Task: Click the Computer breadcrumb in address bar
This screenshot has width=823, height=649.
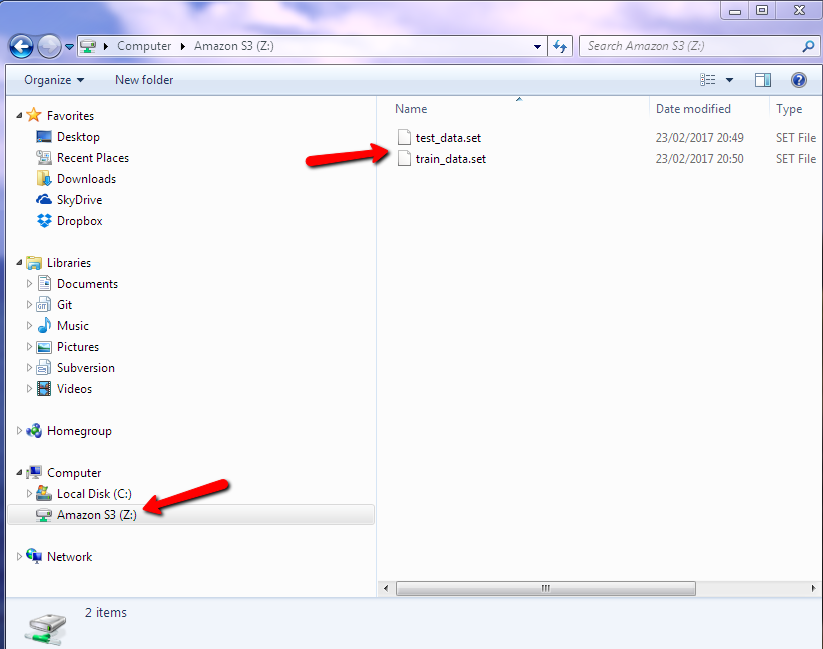Action: (144, 46)
